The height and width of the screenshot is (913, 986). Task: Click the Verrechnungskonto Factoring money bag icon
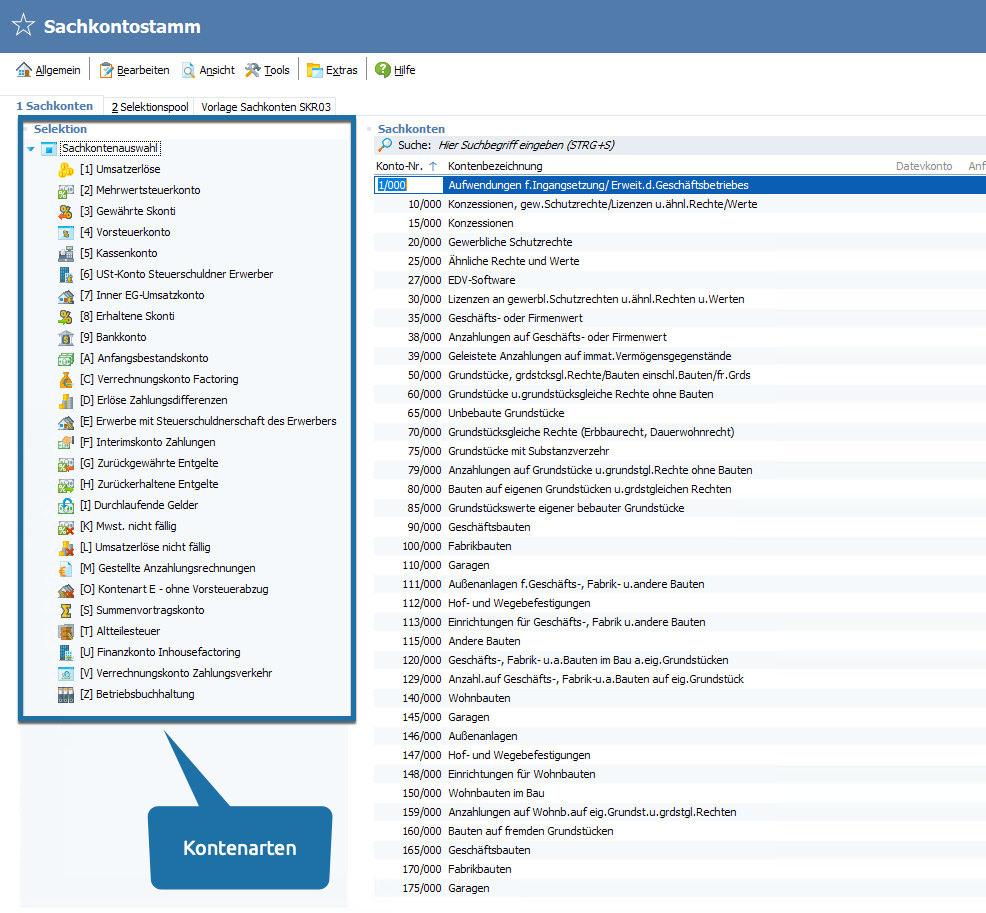click(x=66, y=380)
